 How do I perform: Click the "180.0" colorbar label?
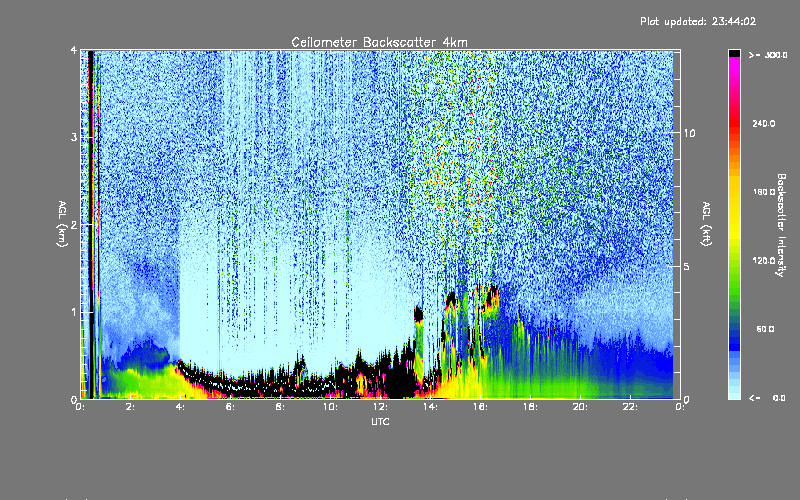point(764,192)
